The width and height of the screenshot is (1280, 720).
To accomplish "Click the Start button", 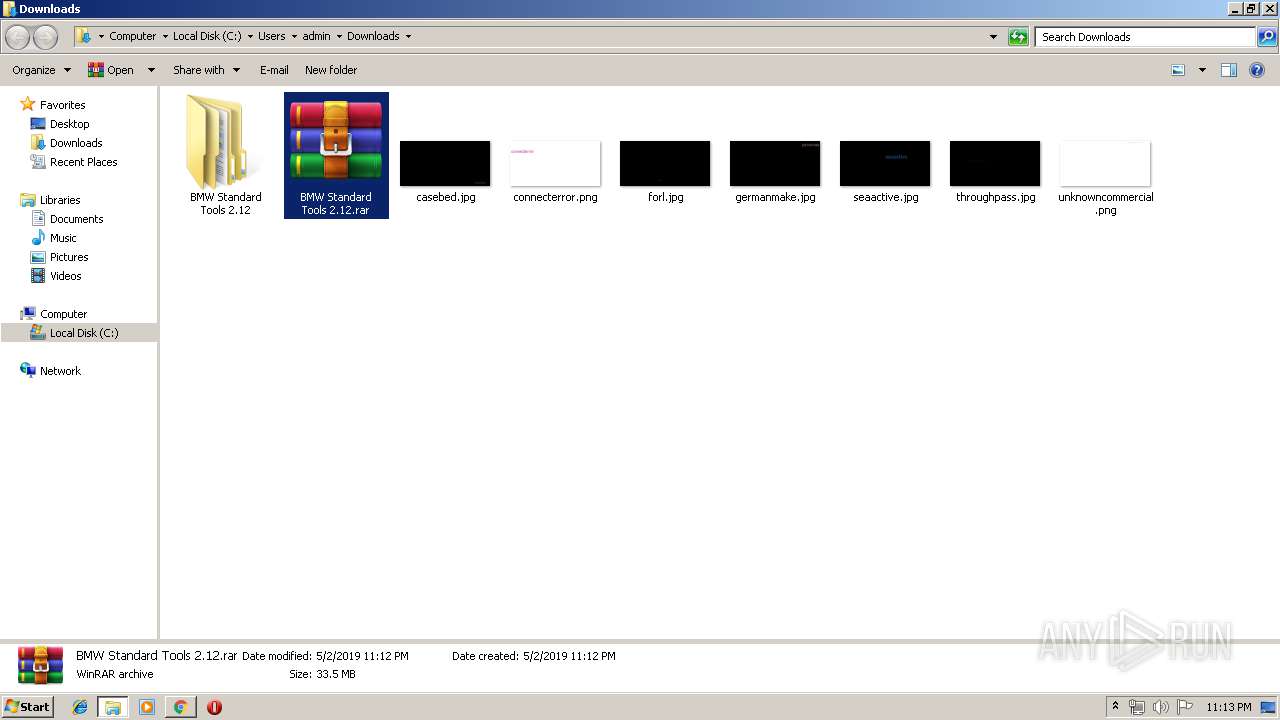I will [x=28, y=707].
